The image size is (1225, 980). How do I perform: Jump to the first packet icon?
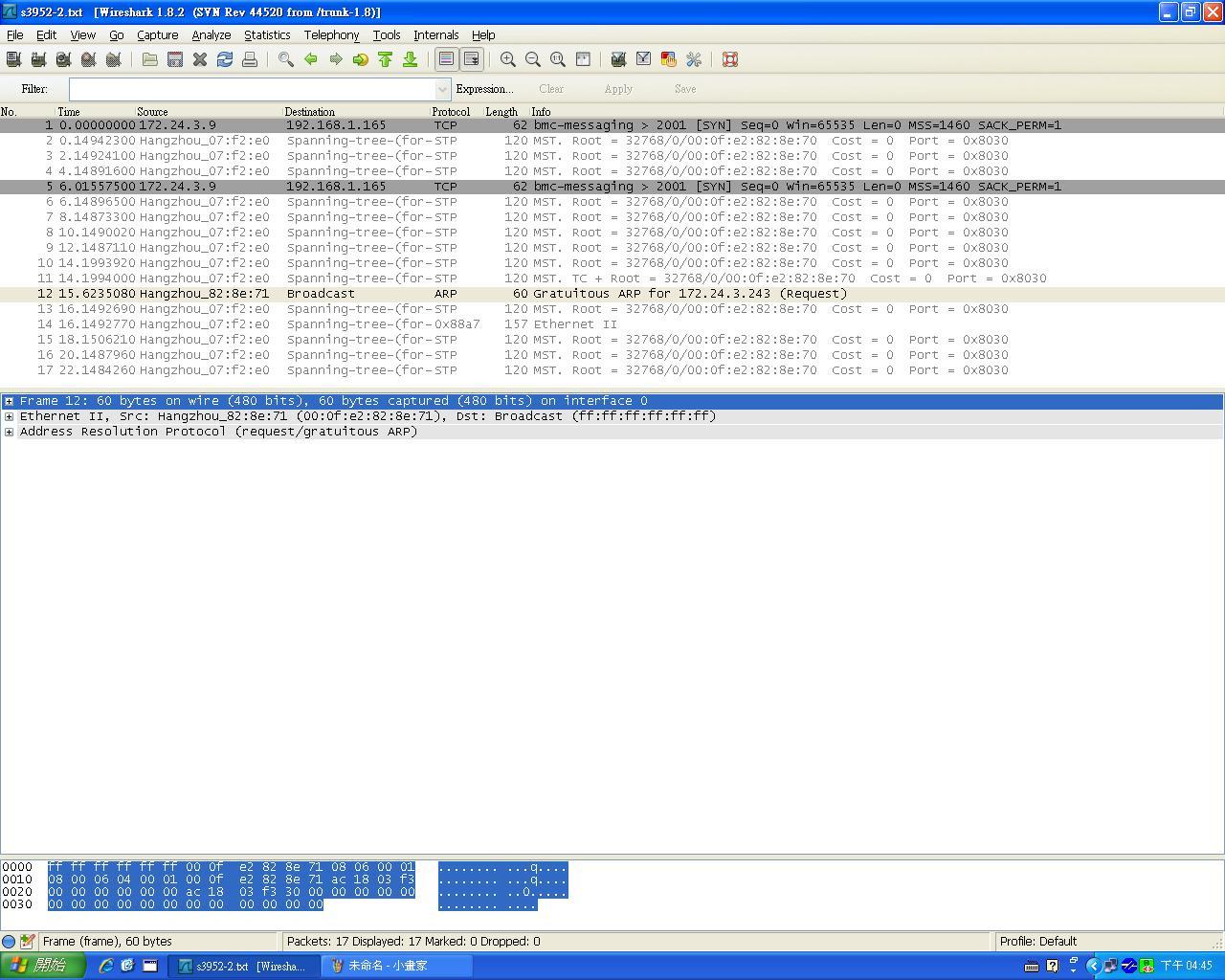tap(385, 59)
